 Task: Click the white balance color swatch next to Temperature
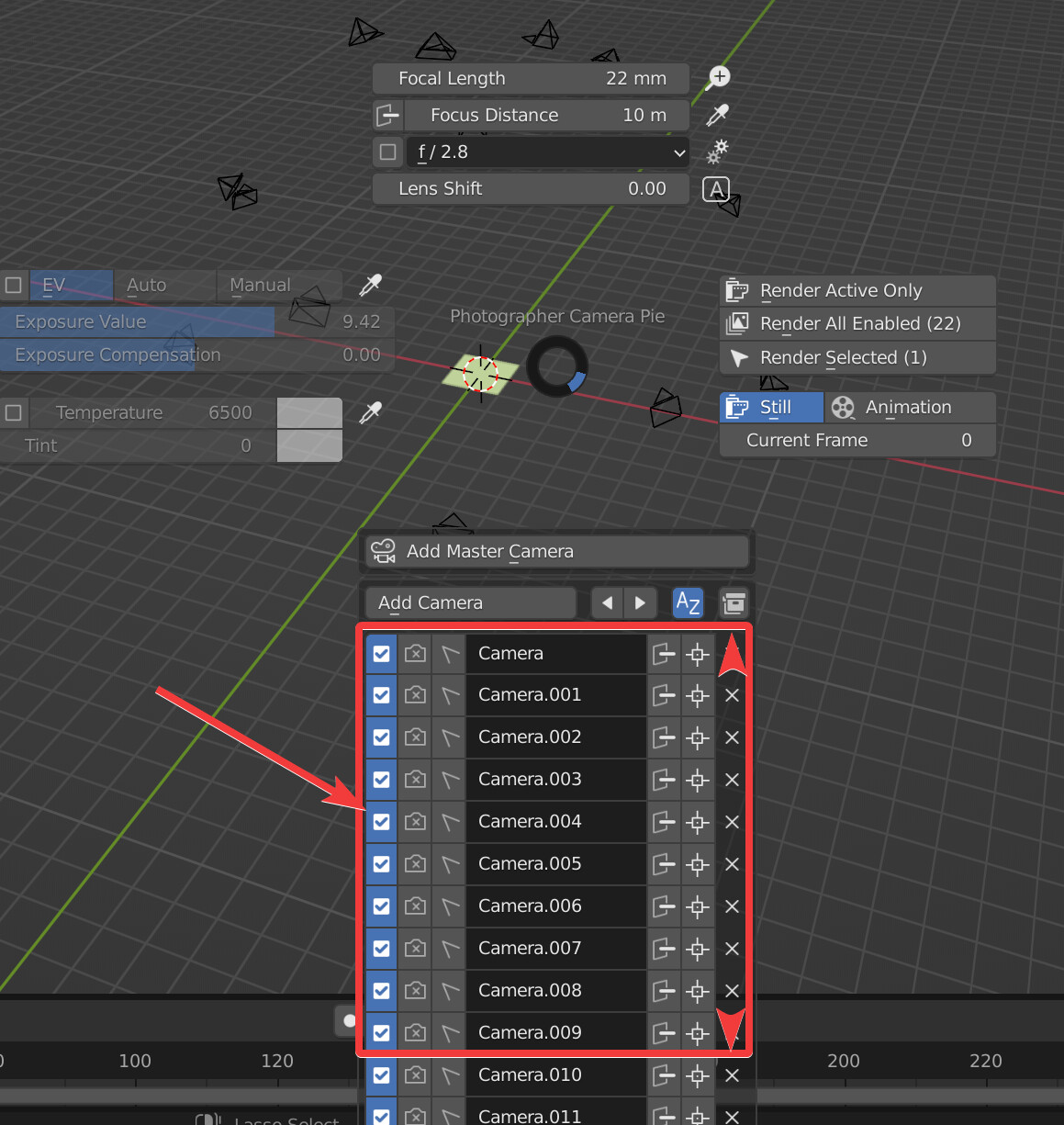click(309, 412)
